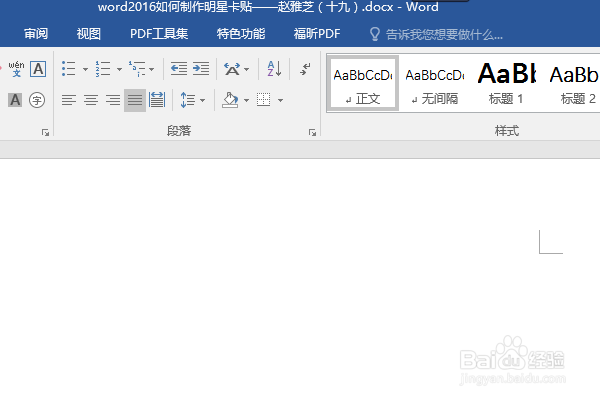This screenshot has height=400, width=600.
Task: Open paragraph settings dialog launcher
Action: coord(312,132)
